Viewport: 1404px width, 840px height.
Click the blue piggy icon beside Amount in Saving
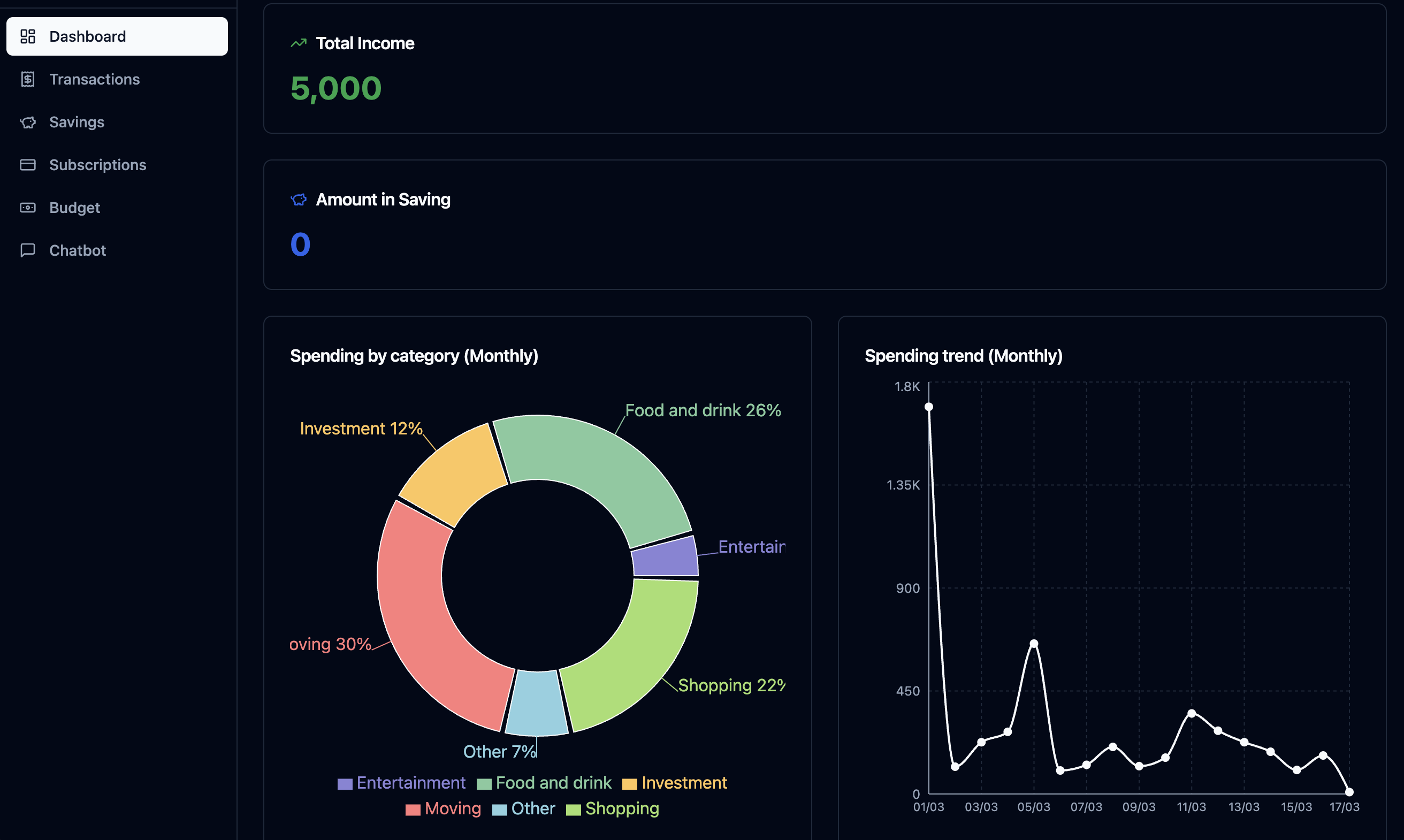coord(298,199)
